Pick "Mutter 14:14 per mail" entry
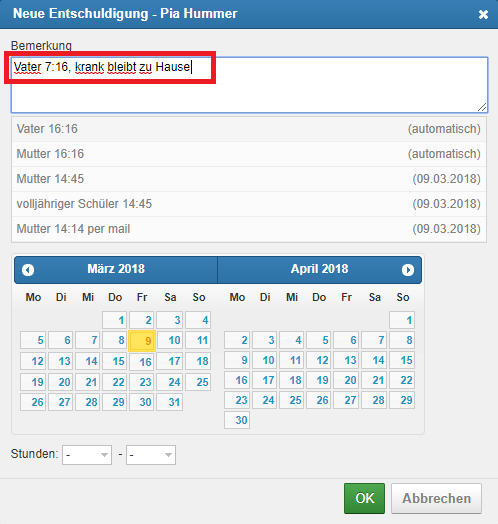498x524 pixels. click(249, 229)
